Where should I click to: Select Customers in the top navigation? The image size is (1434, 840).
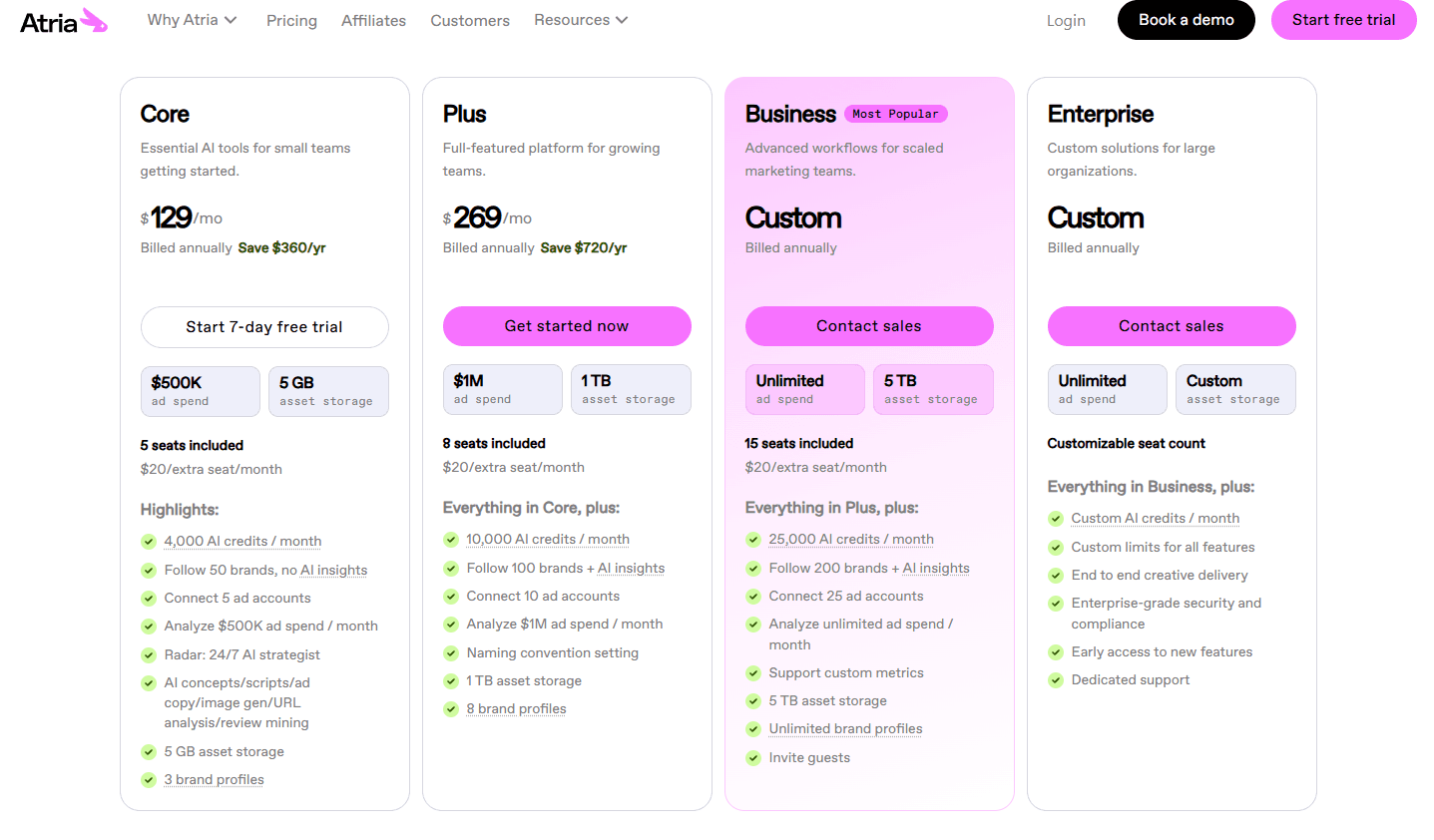(x=470, y=21)
